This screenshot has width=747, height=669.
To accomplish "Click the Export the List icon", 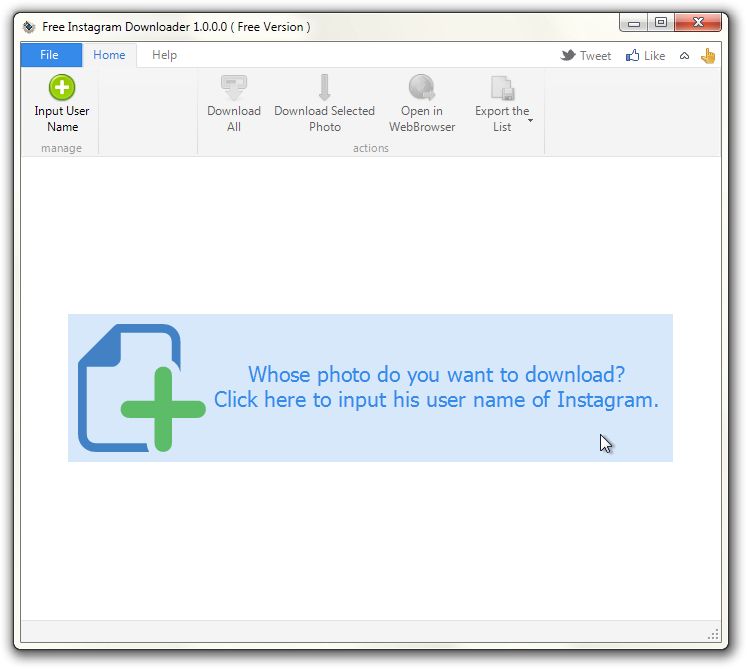I will tap(502, 87).
